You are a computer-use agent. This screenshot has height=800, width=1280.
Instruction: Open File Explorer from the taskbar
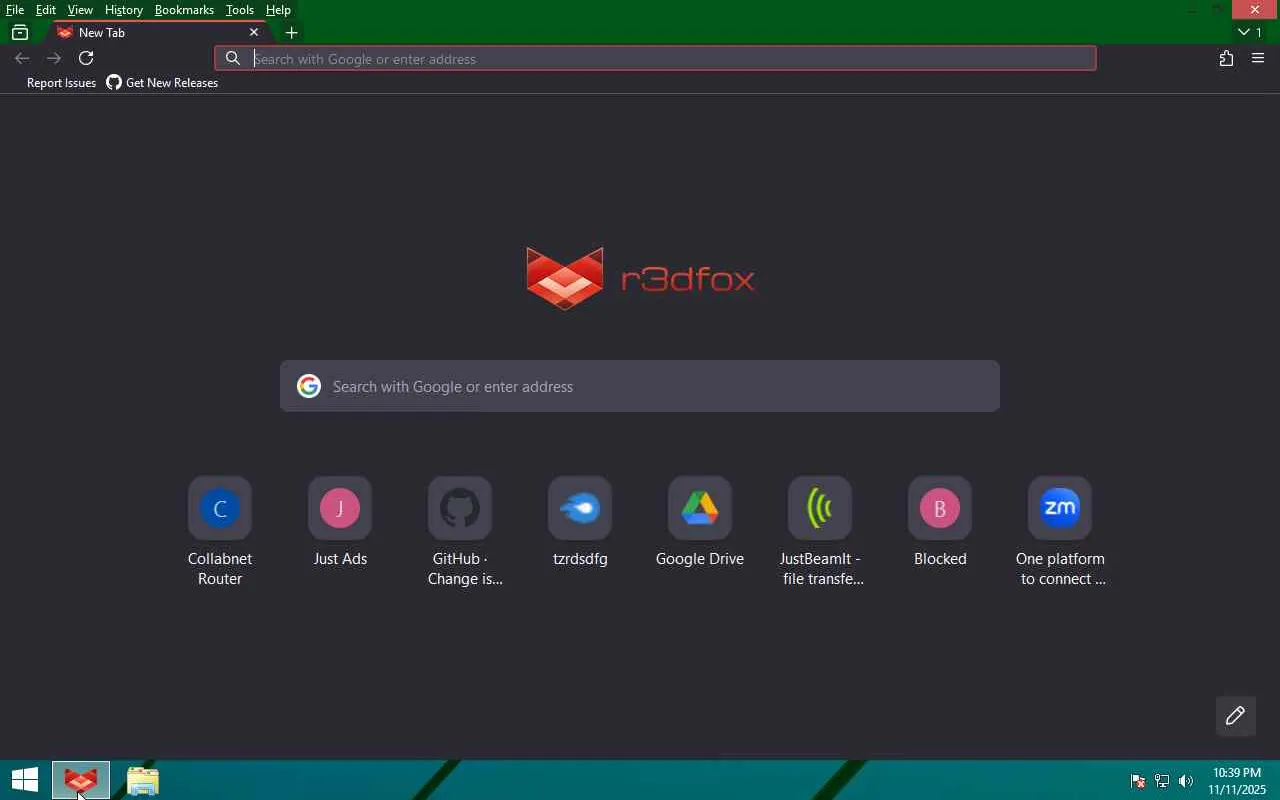pos(143,781)
